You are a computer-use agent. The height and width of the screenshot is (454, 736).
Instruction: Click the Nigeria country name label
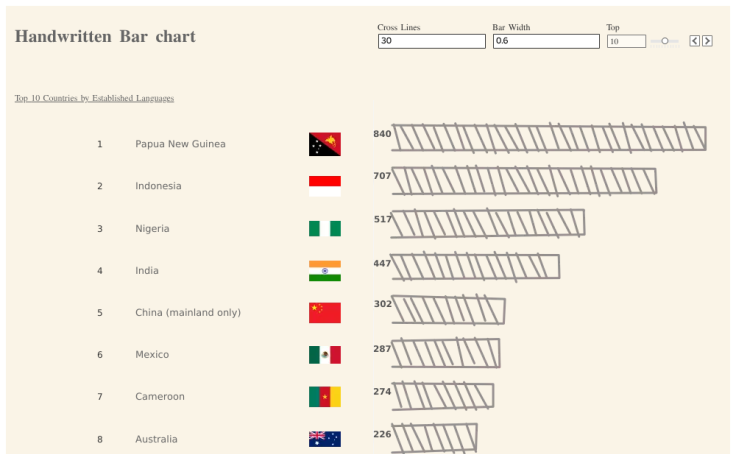[152, 229]
